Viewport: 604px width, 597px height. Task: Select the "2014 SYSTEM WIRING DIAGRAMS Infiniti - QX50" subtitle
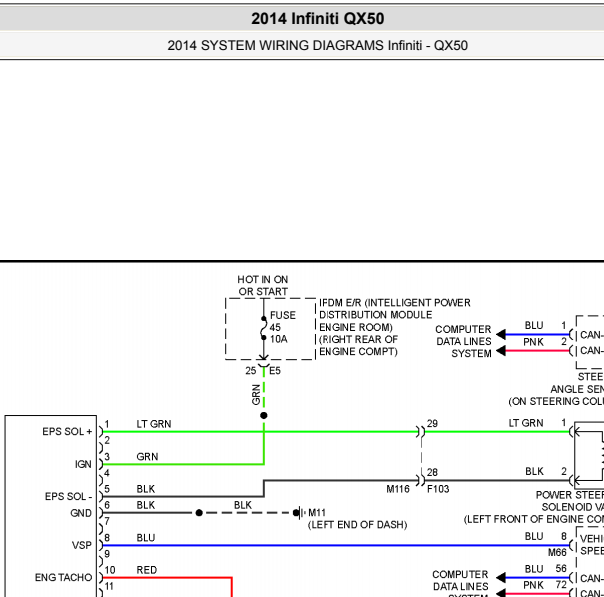[x=317, y=45]
